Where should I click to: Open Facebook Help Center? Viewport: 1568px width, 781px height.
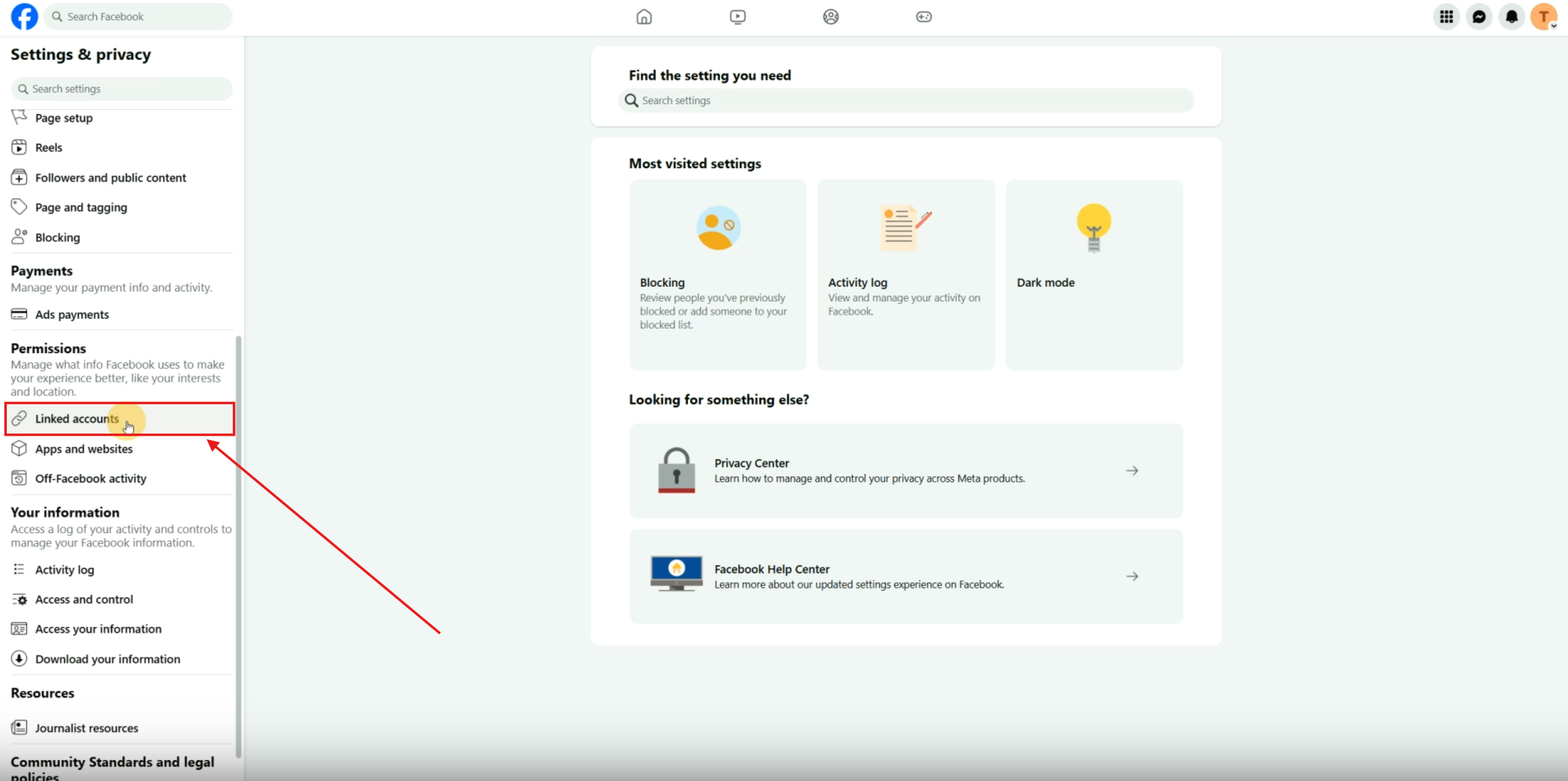pos(906,576)
